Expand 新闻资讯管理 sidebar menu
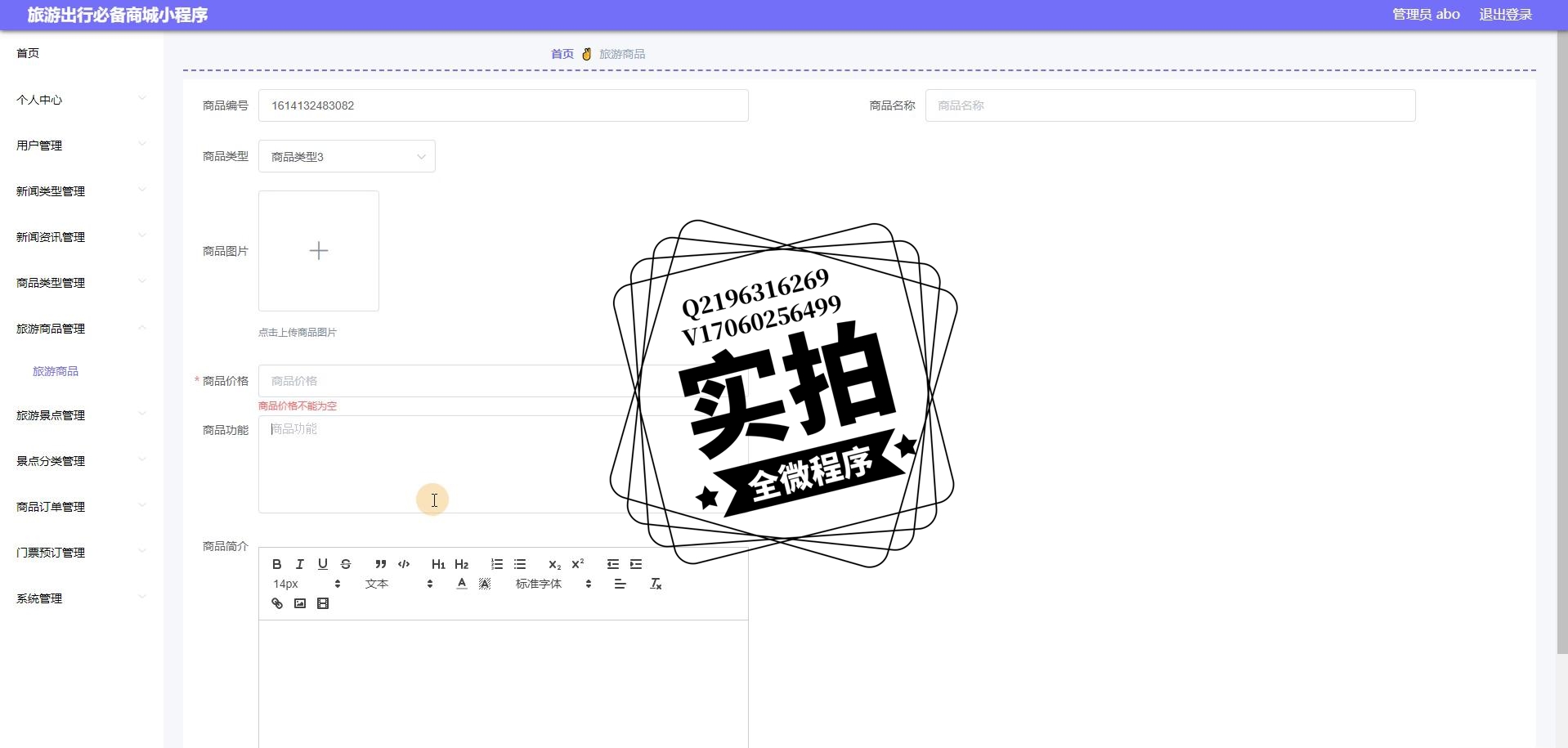The height and width of the screenshot is (748, 1568). coord(82,237)
